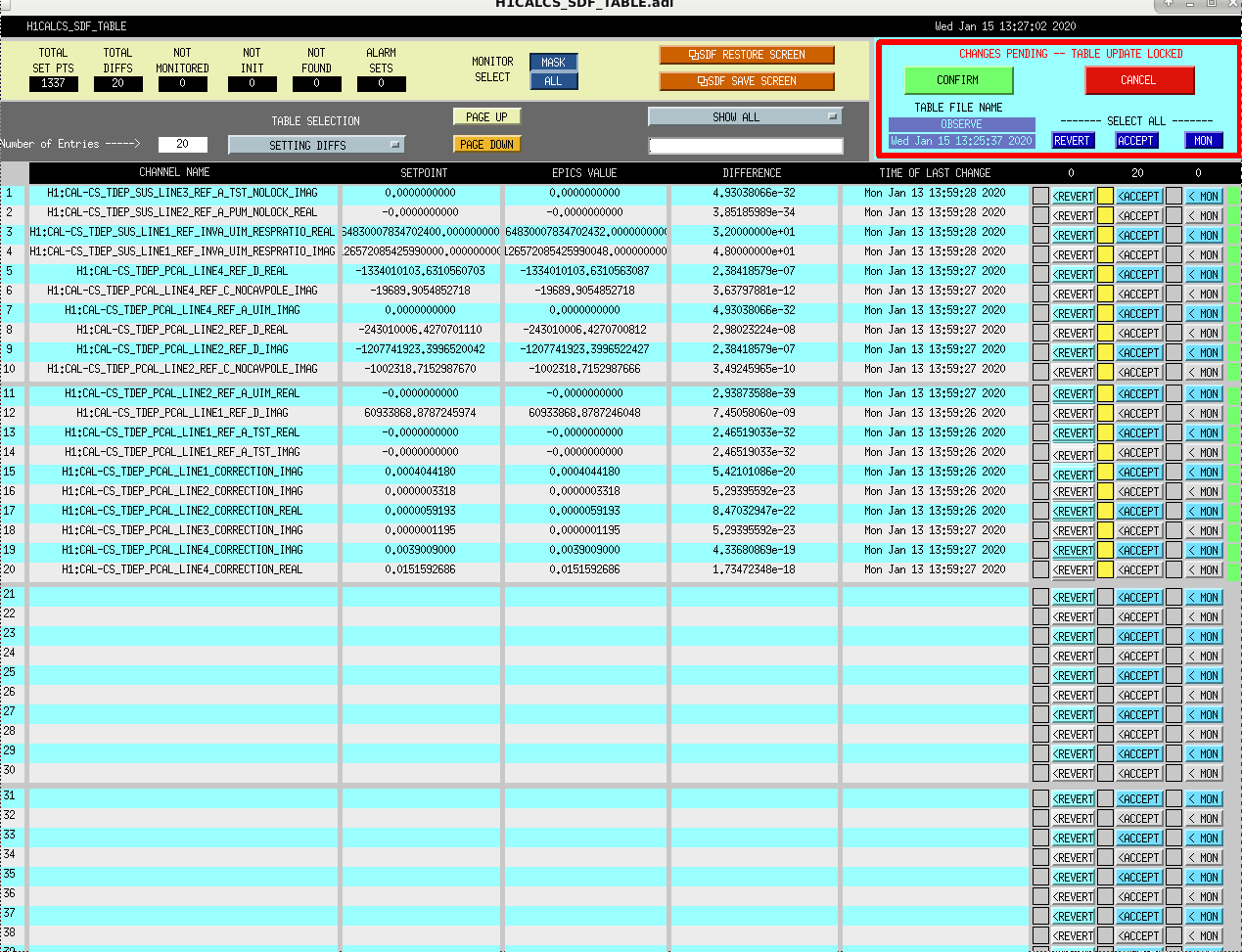1242x952 pixels.
Task: Click the ACCEPT button in empty row 25
Action: 1139,675
